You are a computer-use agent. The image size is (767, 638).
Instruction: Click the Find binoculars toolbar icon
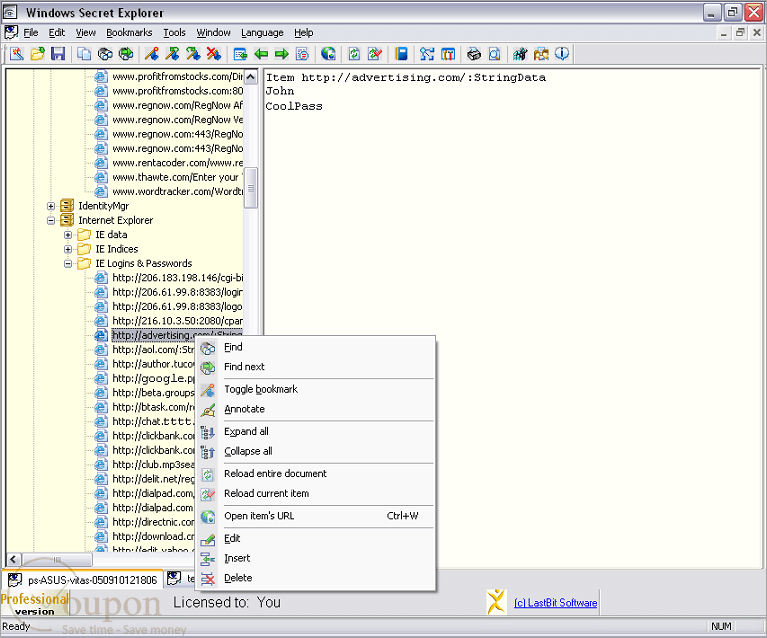[105, 54]
